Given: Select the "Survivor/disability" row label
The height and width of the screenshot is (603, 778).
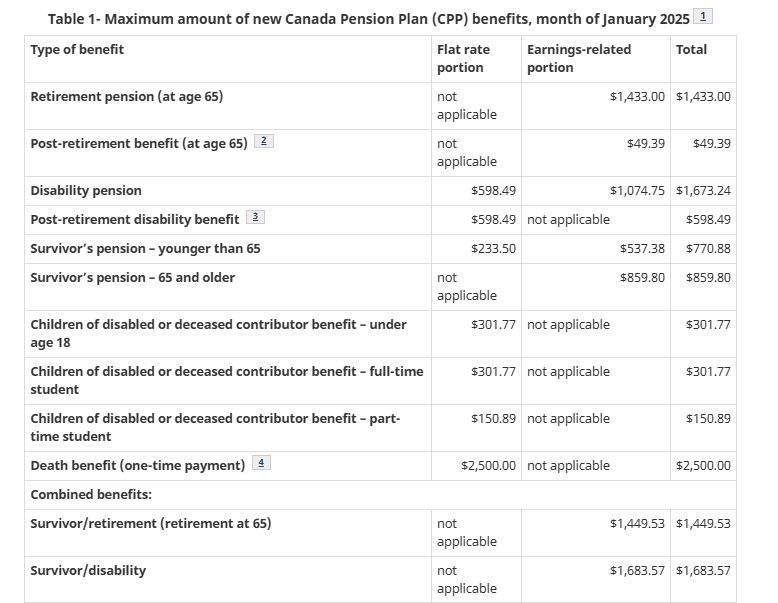Looking at the screenshot, I should pos(88,571).
